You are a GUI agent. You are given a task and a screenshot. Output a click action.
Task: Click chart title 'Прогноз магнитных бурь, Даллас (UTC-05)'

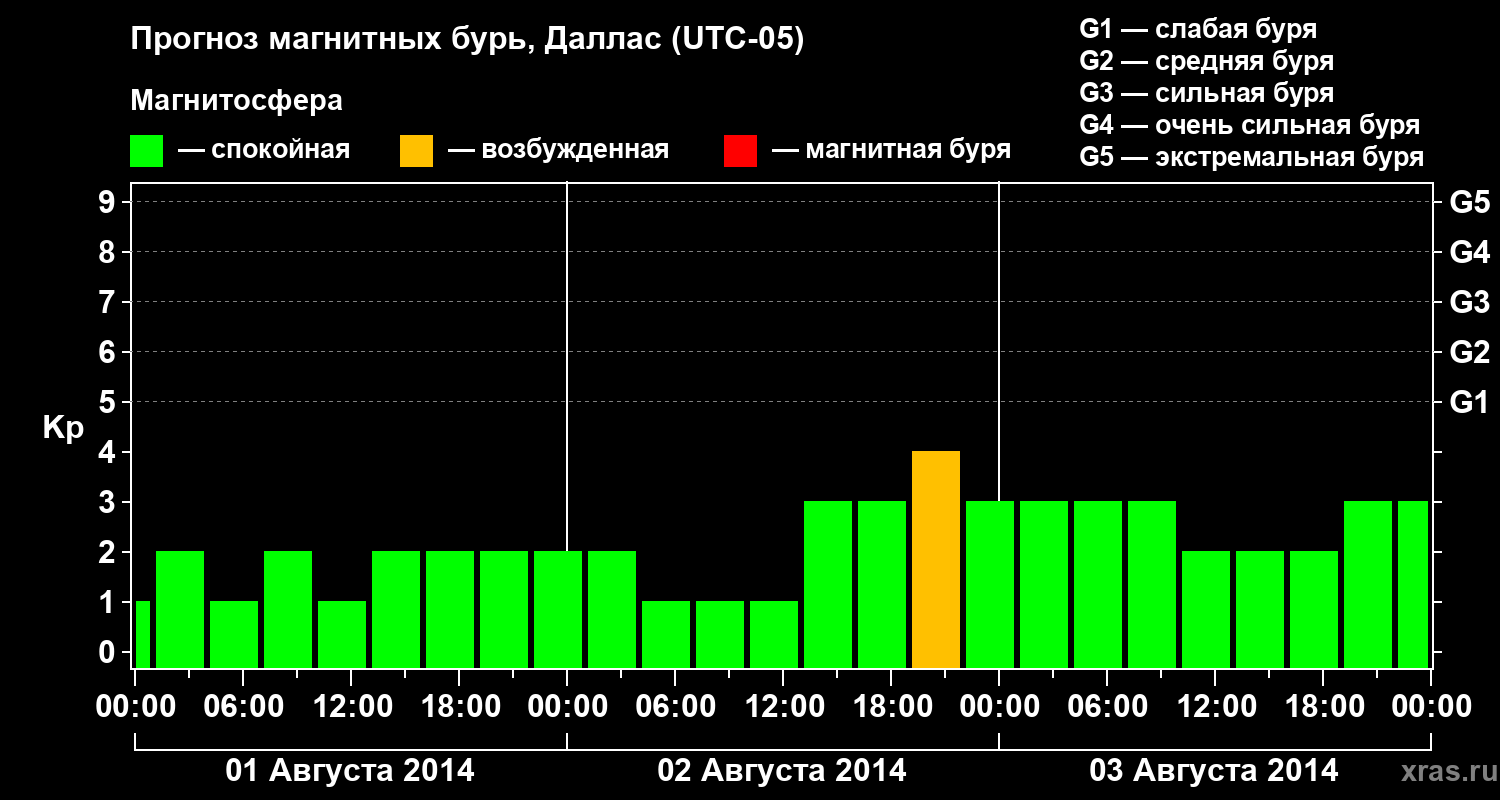(x=468, y=40)
